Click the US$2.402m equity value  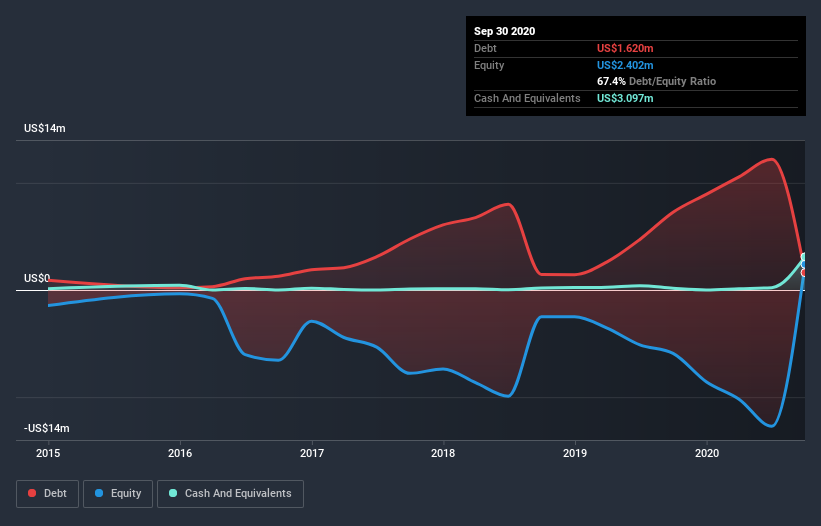[x=625, y=65]
